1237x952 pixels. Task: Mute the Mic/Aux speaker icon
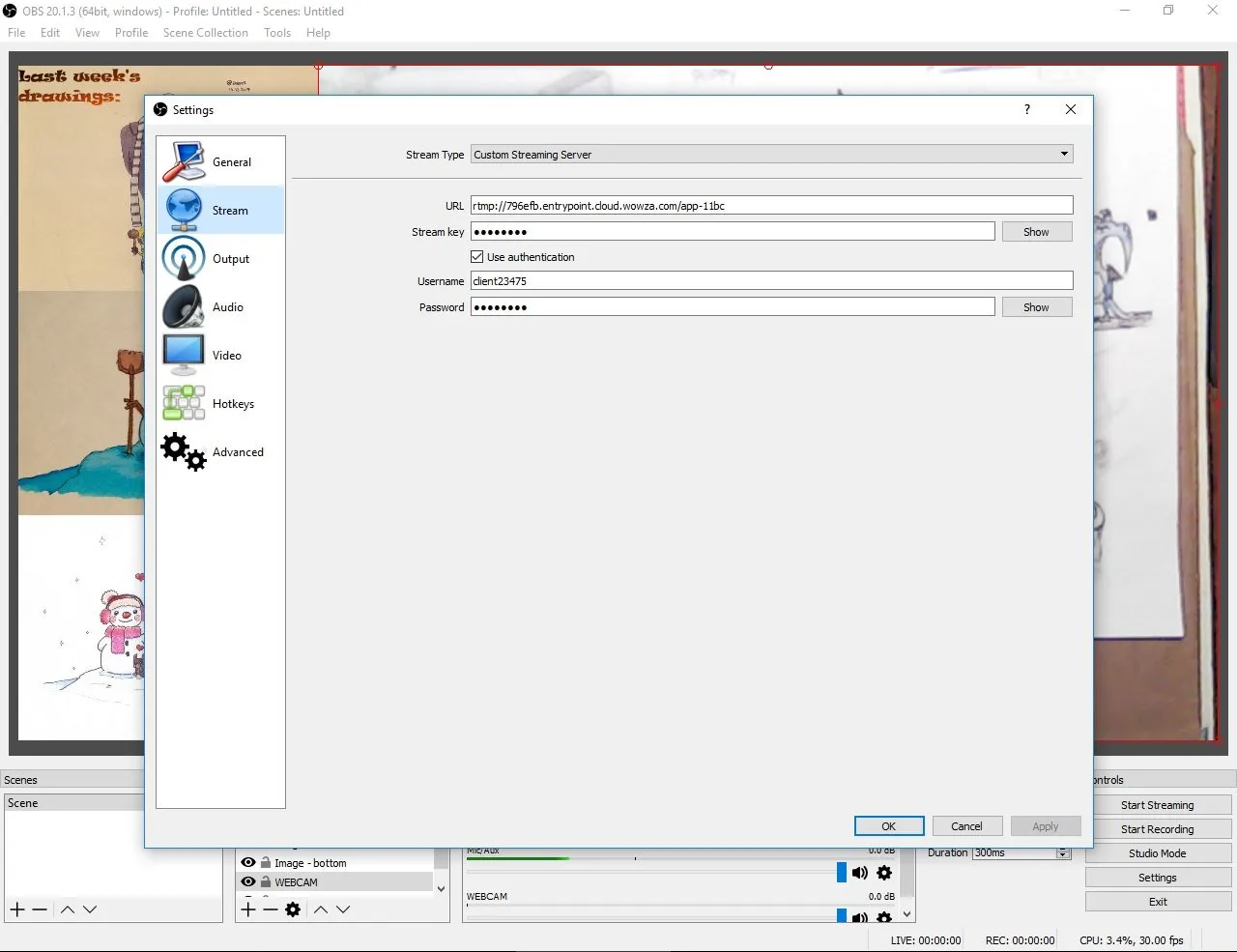tap(859, 873)
